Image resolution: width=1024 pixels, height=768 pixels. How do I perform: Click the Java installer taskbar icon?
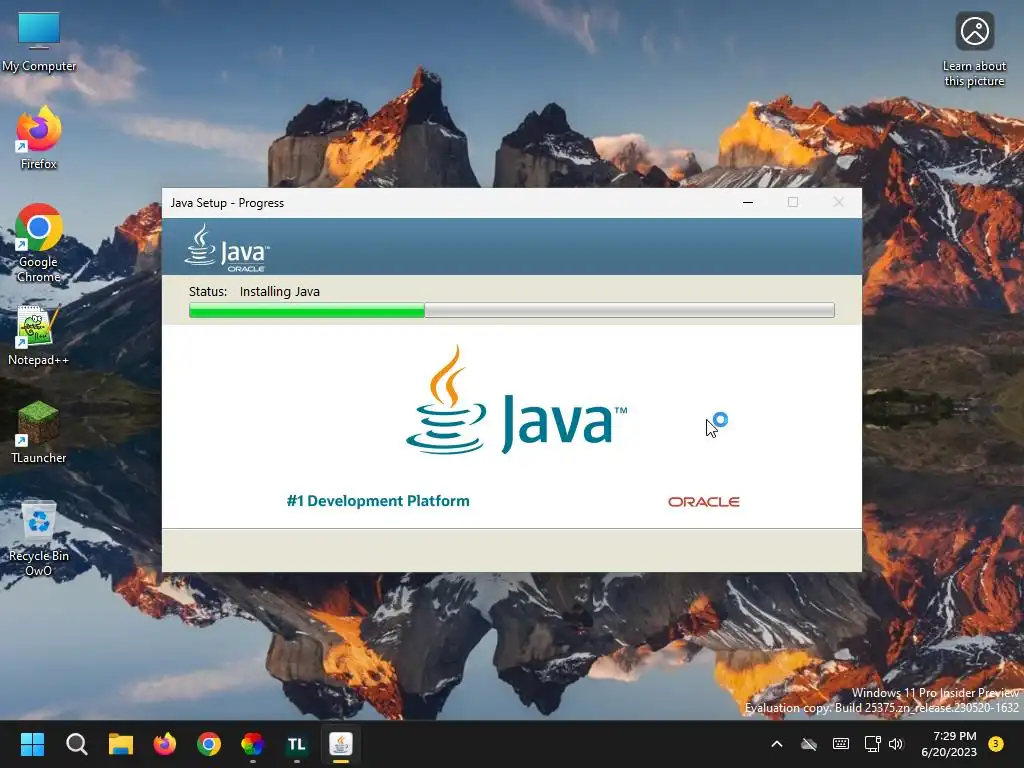pos(341,744)
